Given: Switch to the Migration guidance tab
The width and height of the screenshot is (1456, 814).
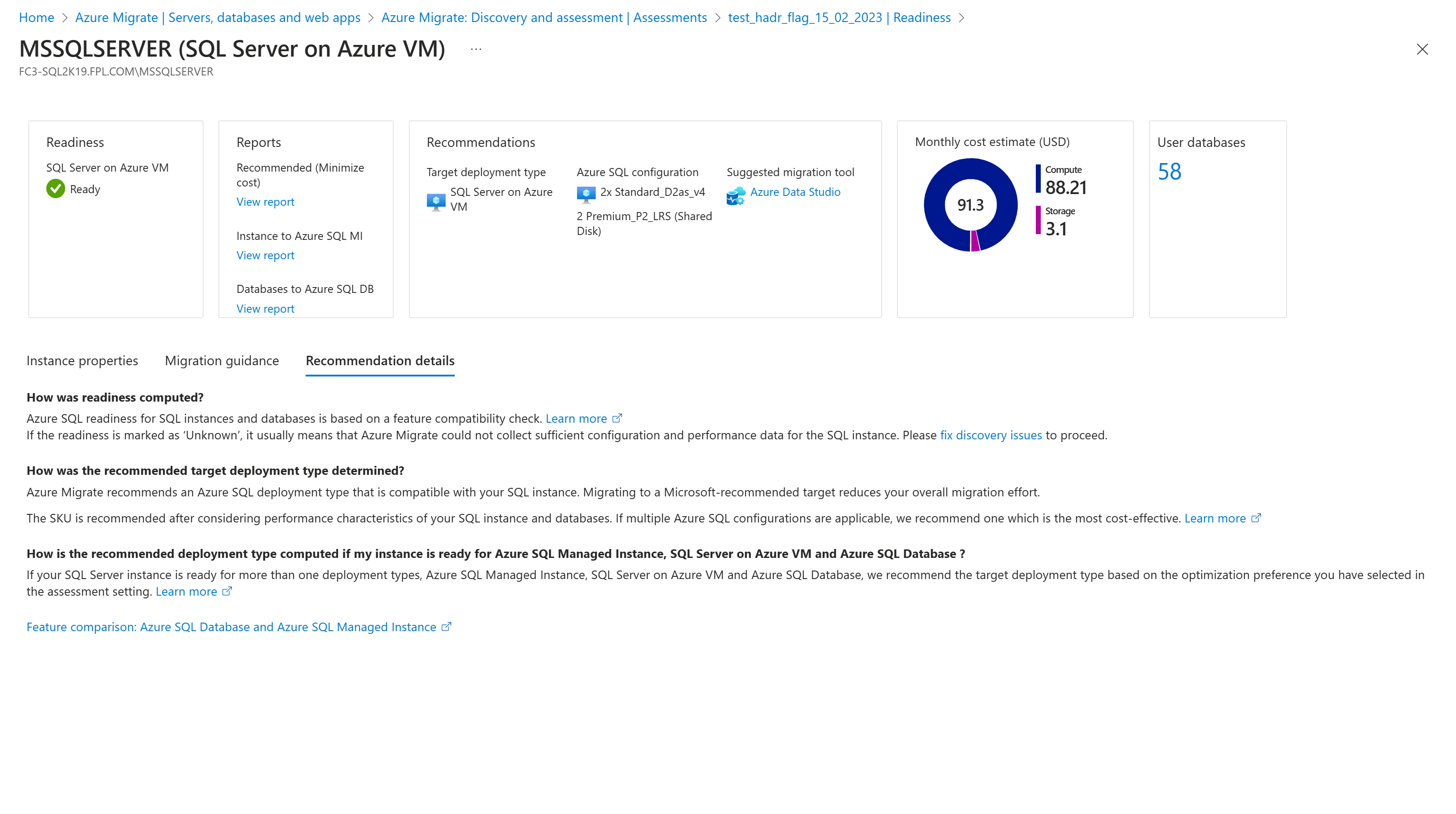Looking at the screenshot, I should tap(222, 360).
